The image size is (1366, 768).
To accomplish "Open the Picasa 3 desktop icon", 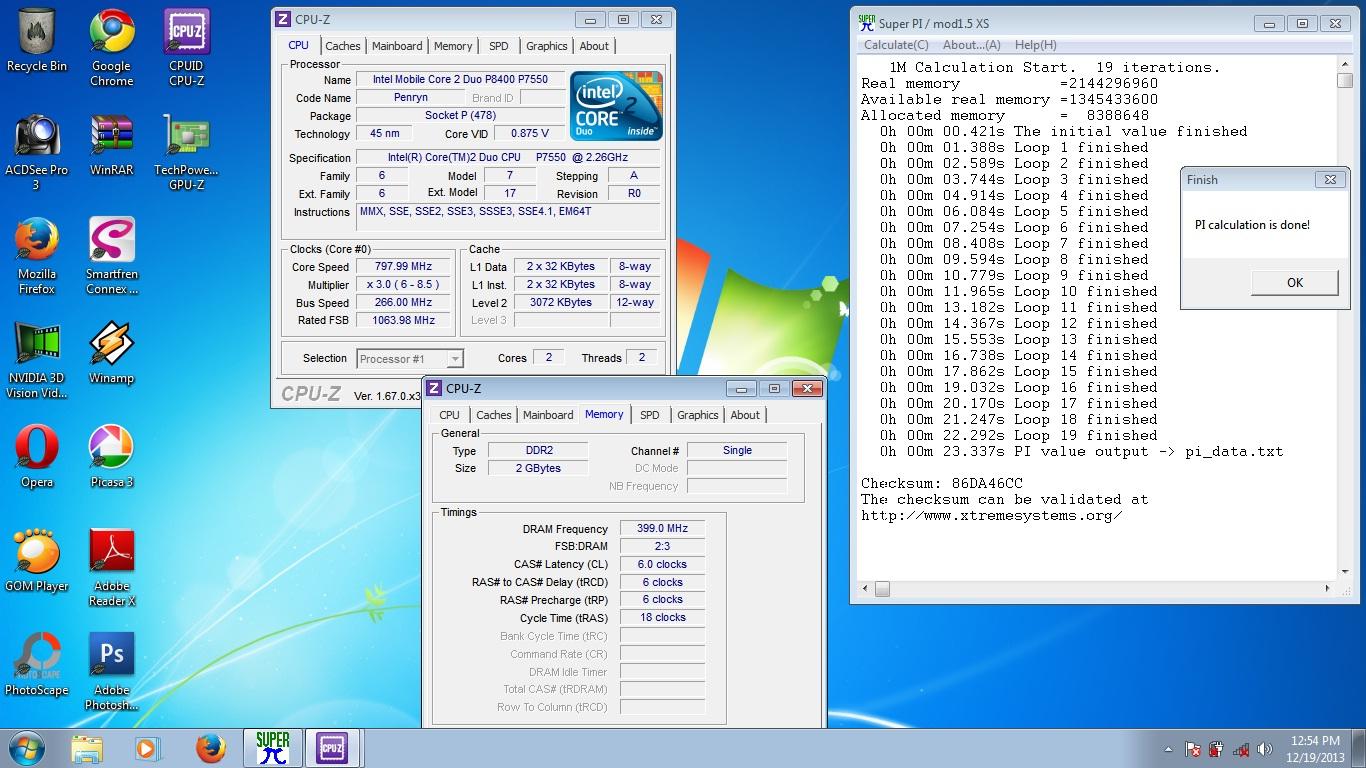I will (x=112, y=457).
